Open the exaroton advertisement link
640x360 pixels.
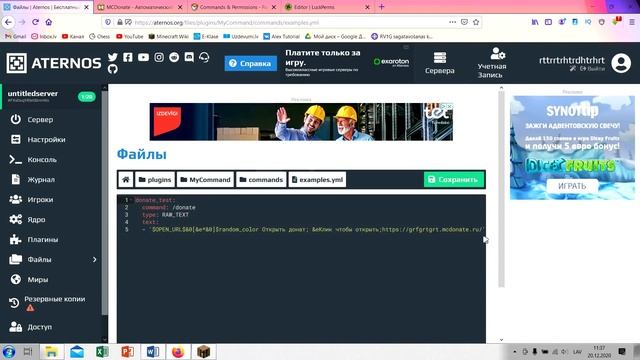point(391,62)
